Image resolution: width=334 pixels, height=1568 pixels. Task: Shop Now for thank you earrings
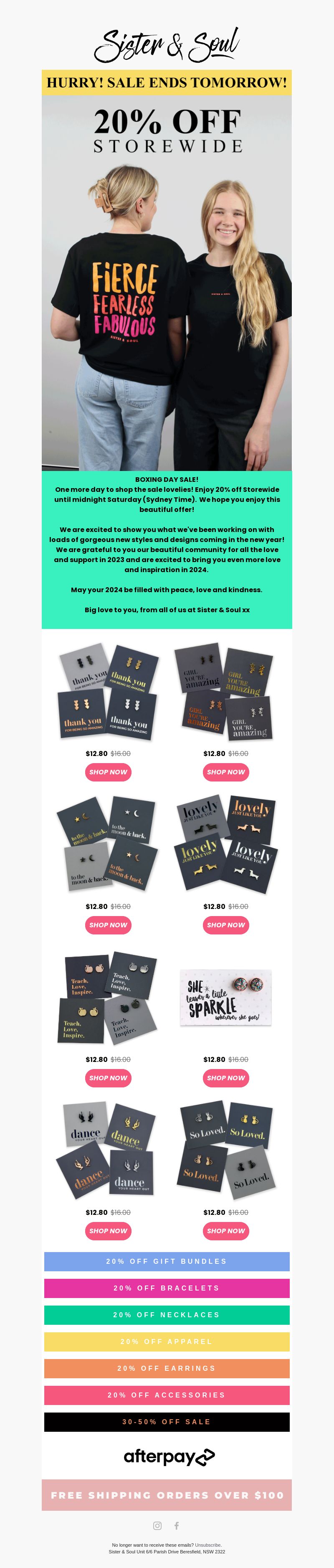(108, 772)
